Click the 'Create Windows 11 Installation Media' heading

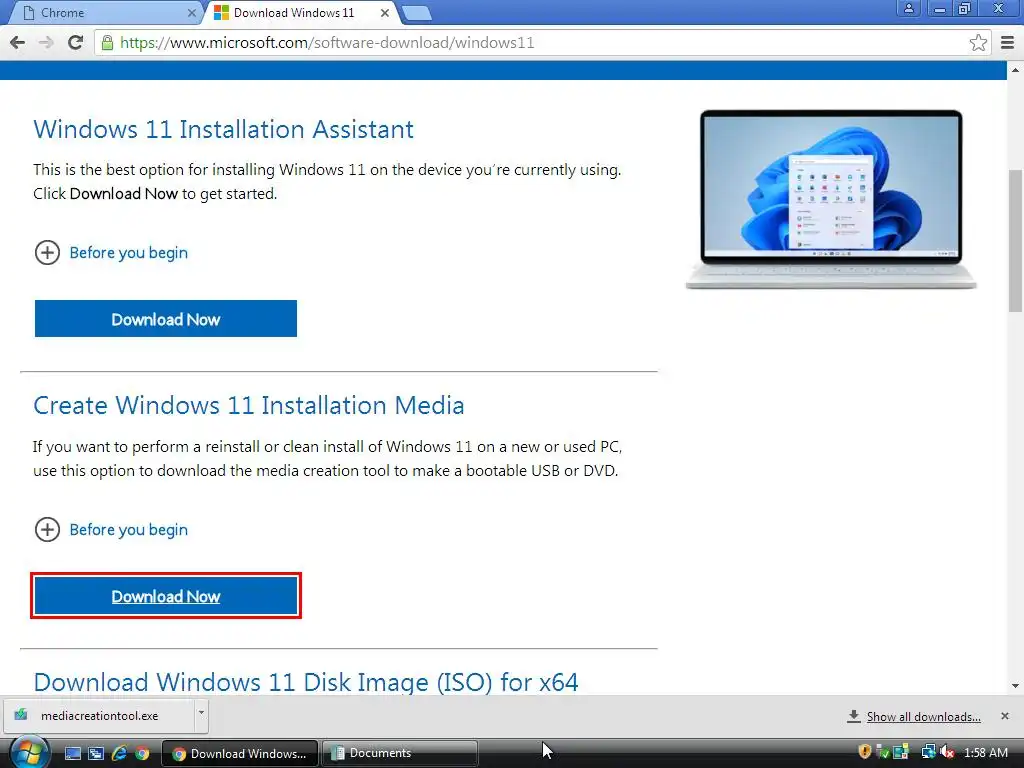click(x=248, y=406)
